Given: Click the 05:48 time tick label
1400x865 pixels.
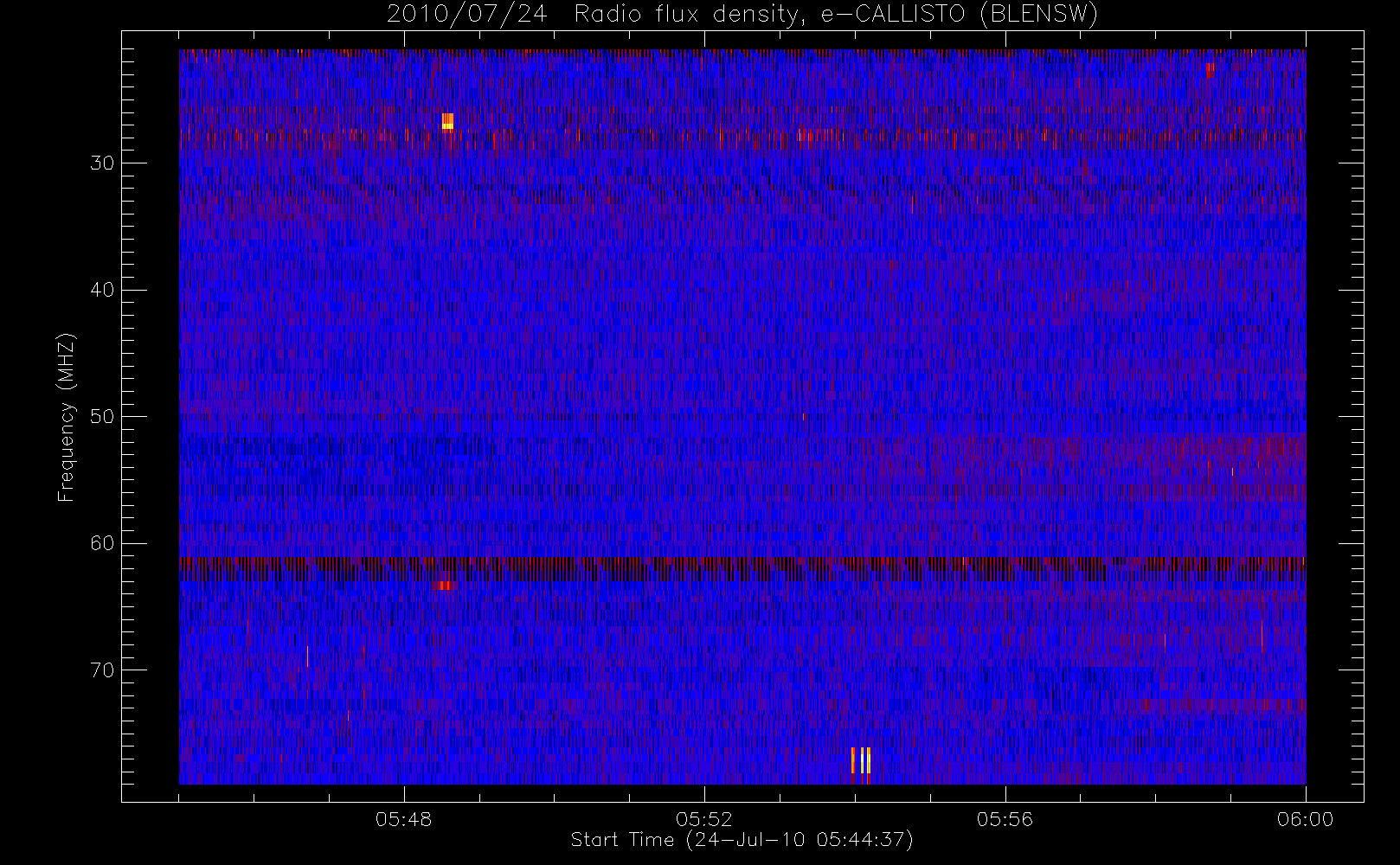Looking at the screenshot, I should [x=404, y=819].
